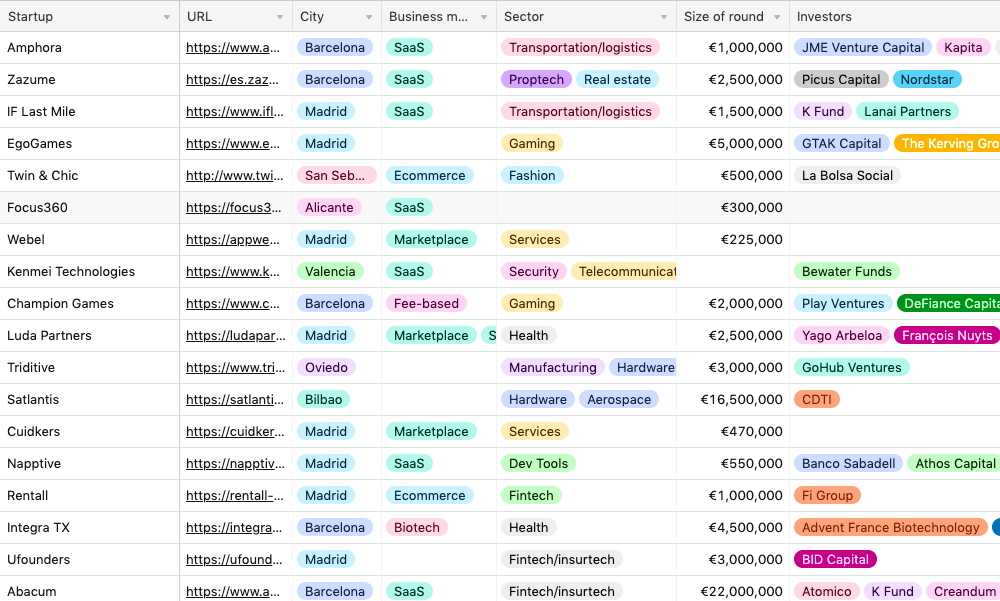
Task: Open the Twin & Chic URL link
Action: [235, 175]
